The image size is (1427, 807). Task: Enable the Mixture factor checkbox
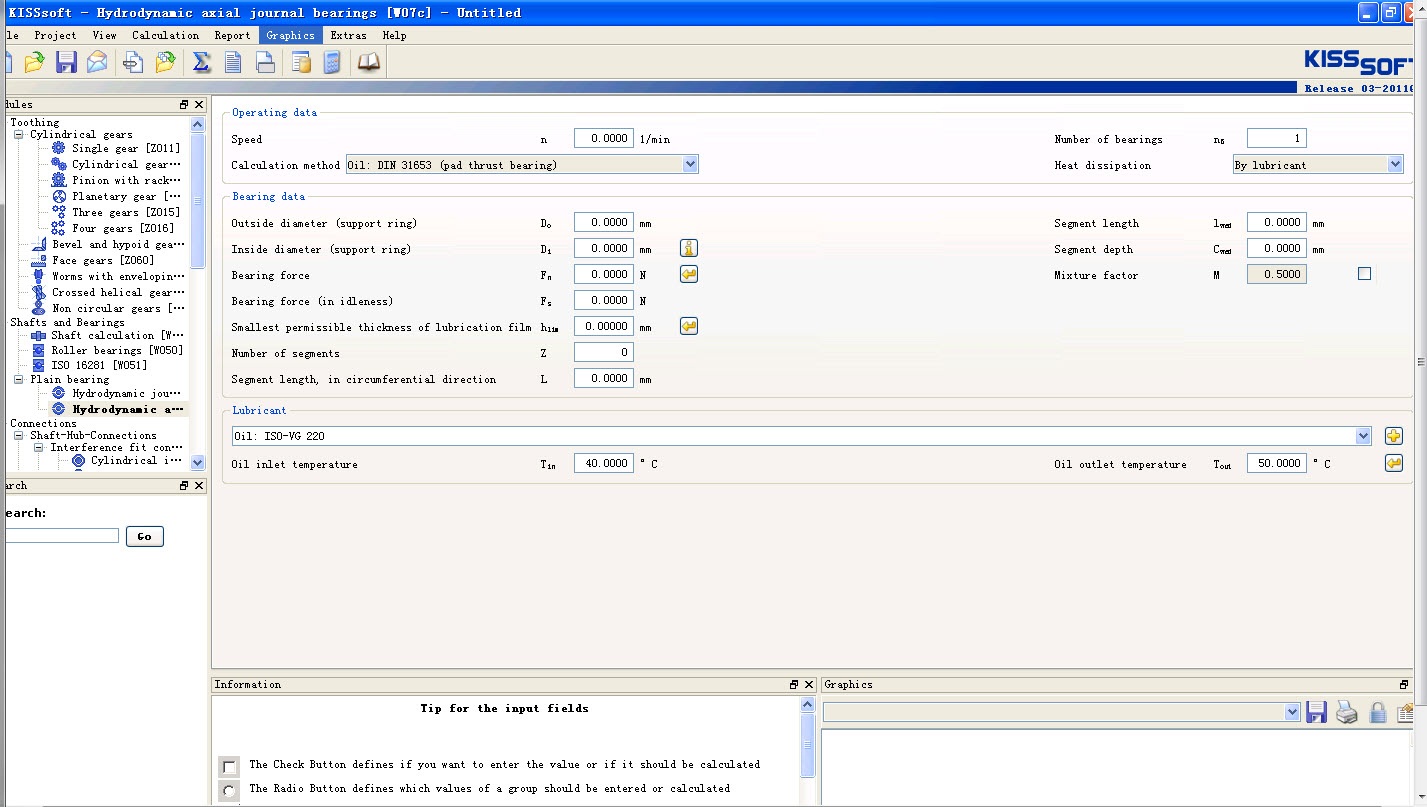tap(1364, 274)
